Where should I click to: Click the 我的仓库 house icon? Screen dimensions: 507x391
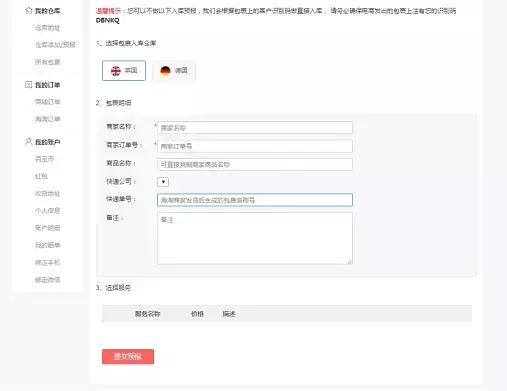tap(29, 11)
